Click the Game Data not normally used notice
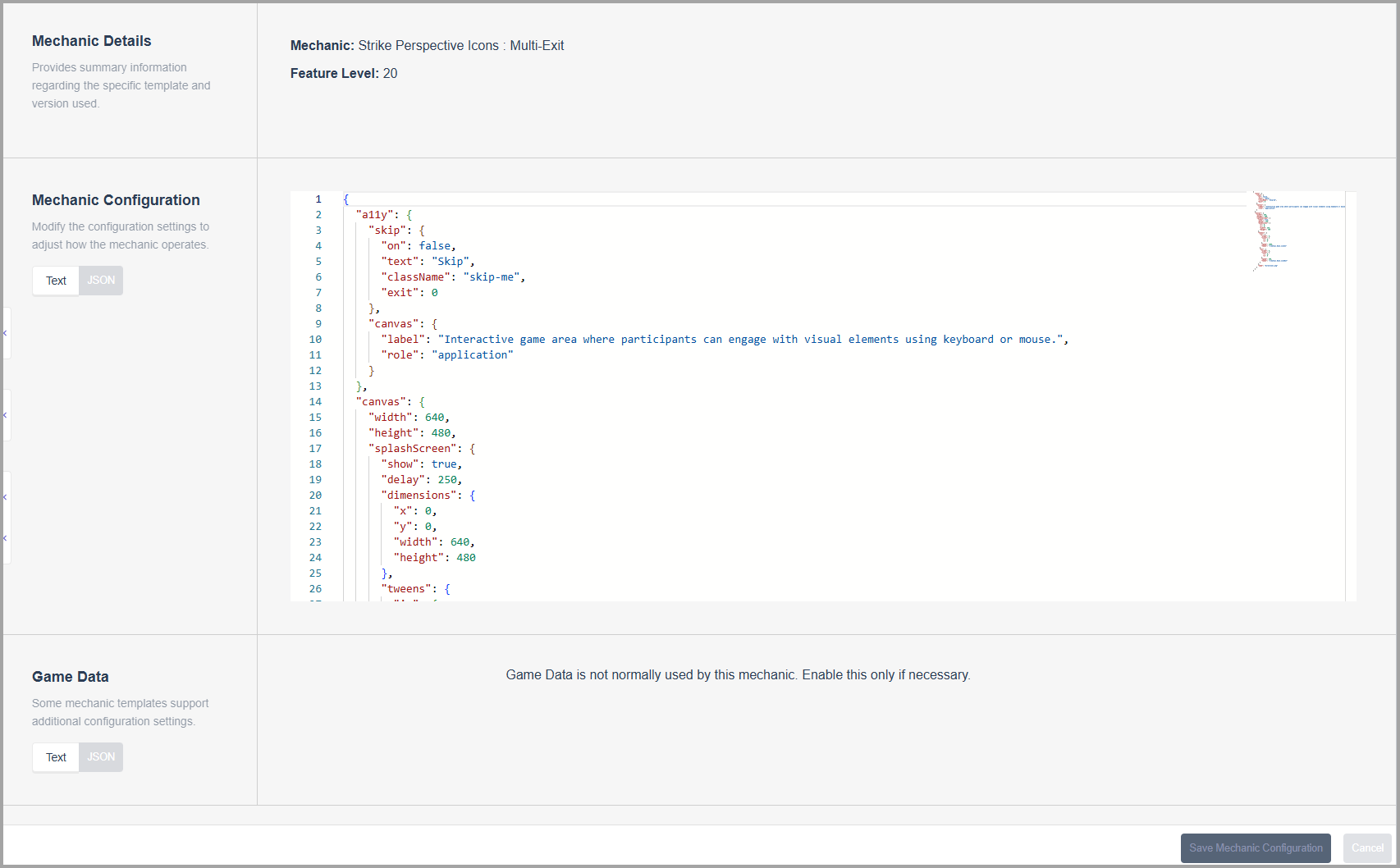This screenshot has width=1400, height=868. coord(739,675)
